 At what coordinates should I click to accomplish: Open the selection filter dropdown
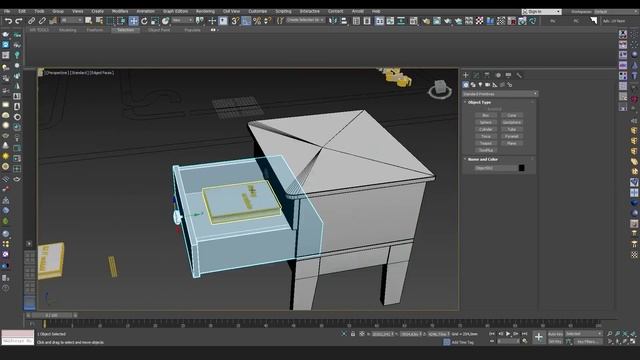click(x=71, y=20)
